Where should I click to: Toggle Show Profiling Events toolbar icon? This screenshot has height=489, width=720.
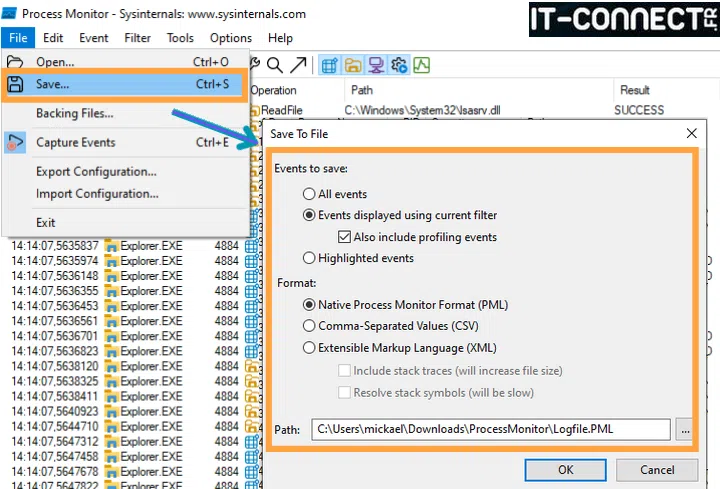click(x=422, y=65)
